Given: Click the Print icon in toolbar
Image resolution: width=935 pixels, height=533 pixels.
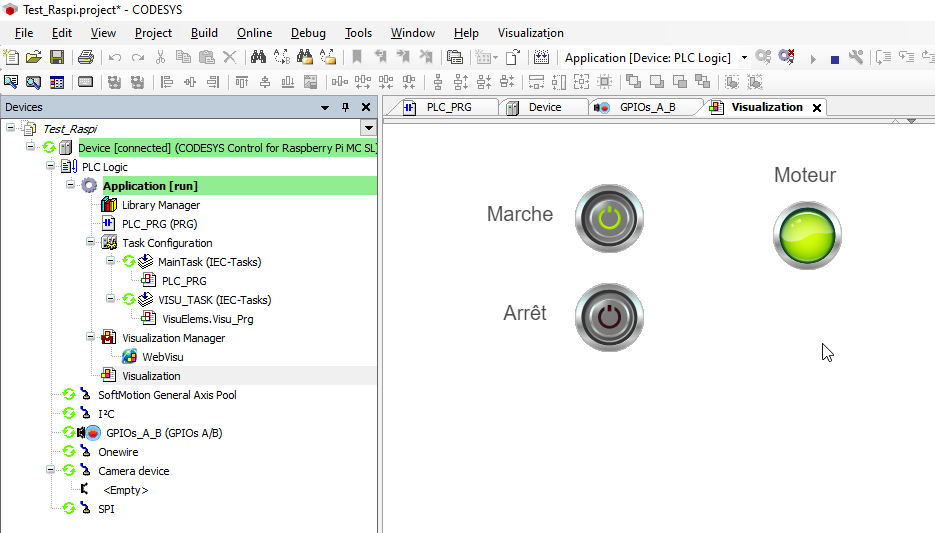Looking at the screenshot, I should click(85, 58).
